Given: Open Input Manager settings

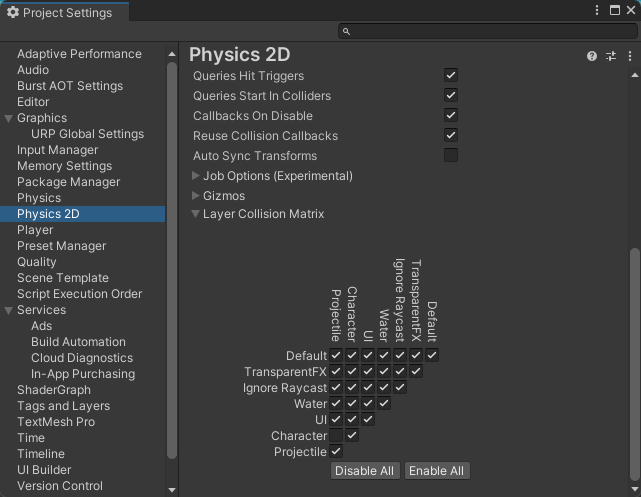Looking at the screenshot, I should (57, 150).
